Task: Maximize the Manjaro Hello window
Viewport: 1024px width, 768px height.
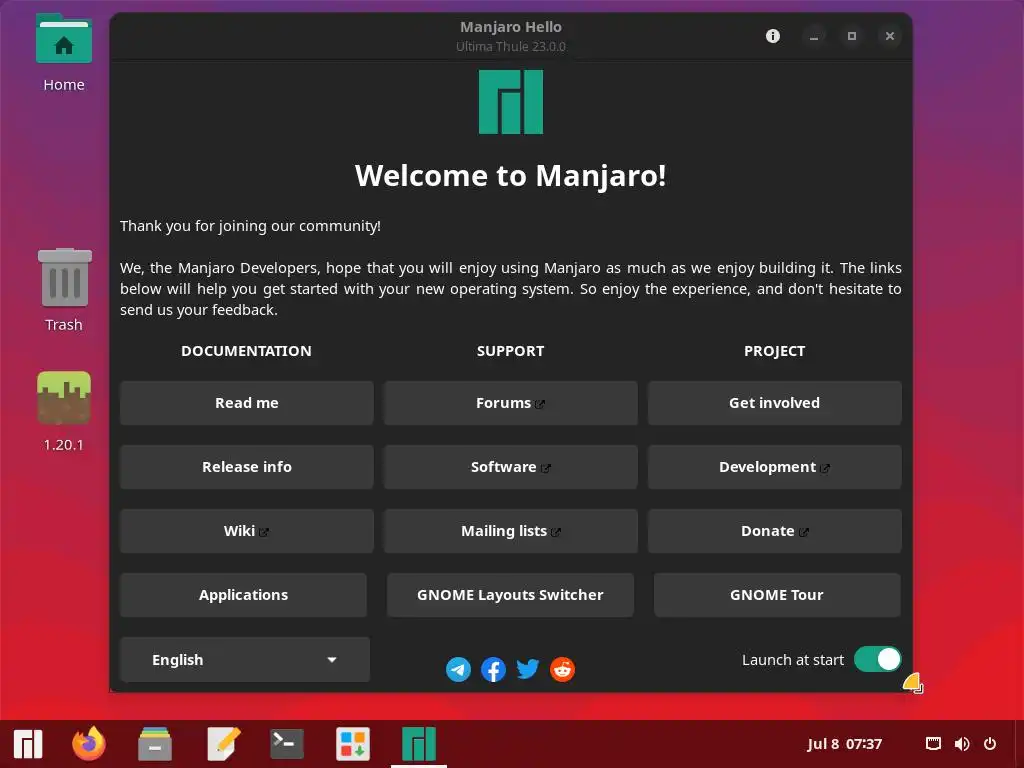Action: [852, 36]
